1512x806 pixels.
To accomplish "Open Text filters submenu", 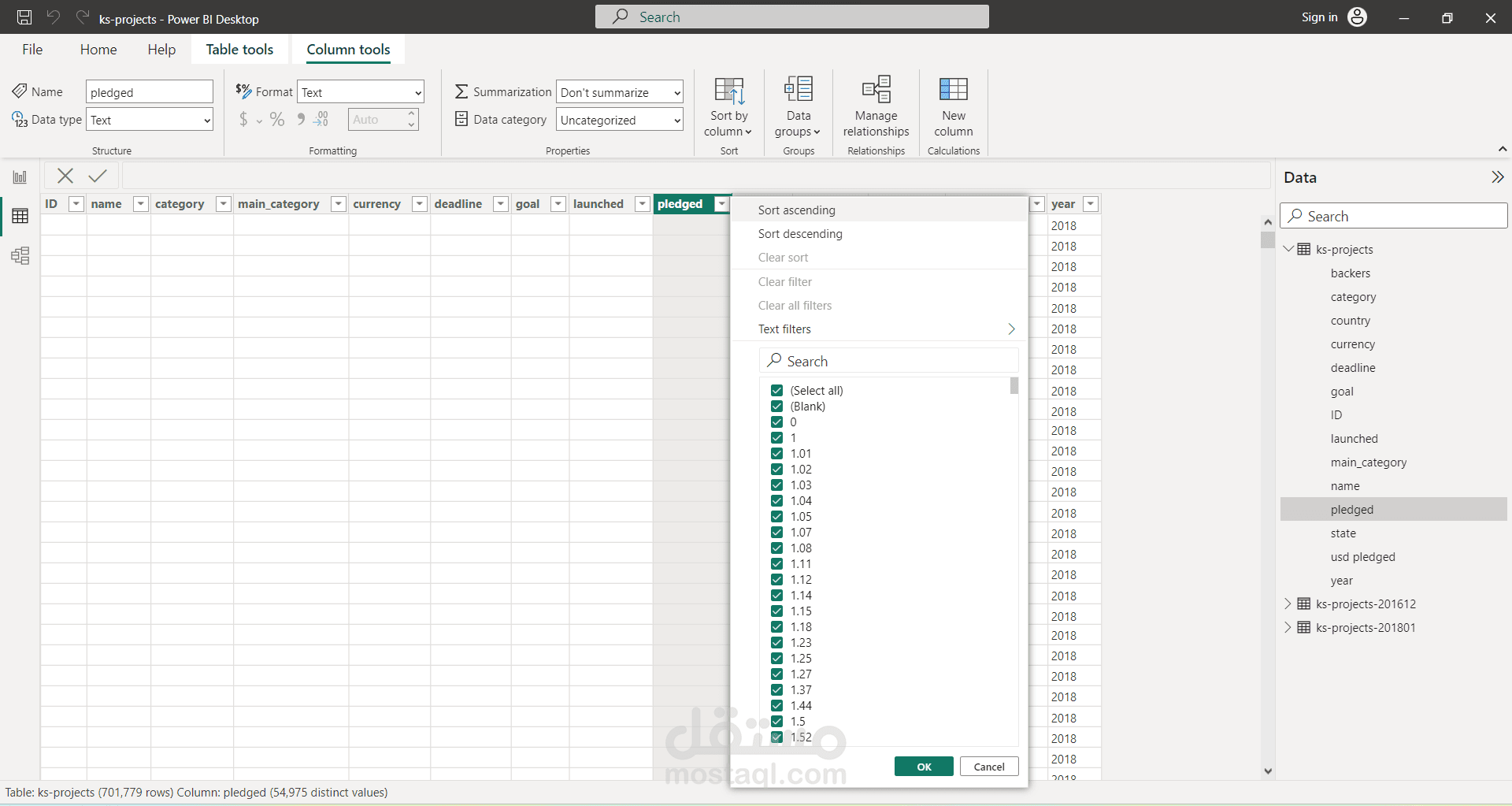I will click(x=880, y=329).
